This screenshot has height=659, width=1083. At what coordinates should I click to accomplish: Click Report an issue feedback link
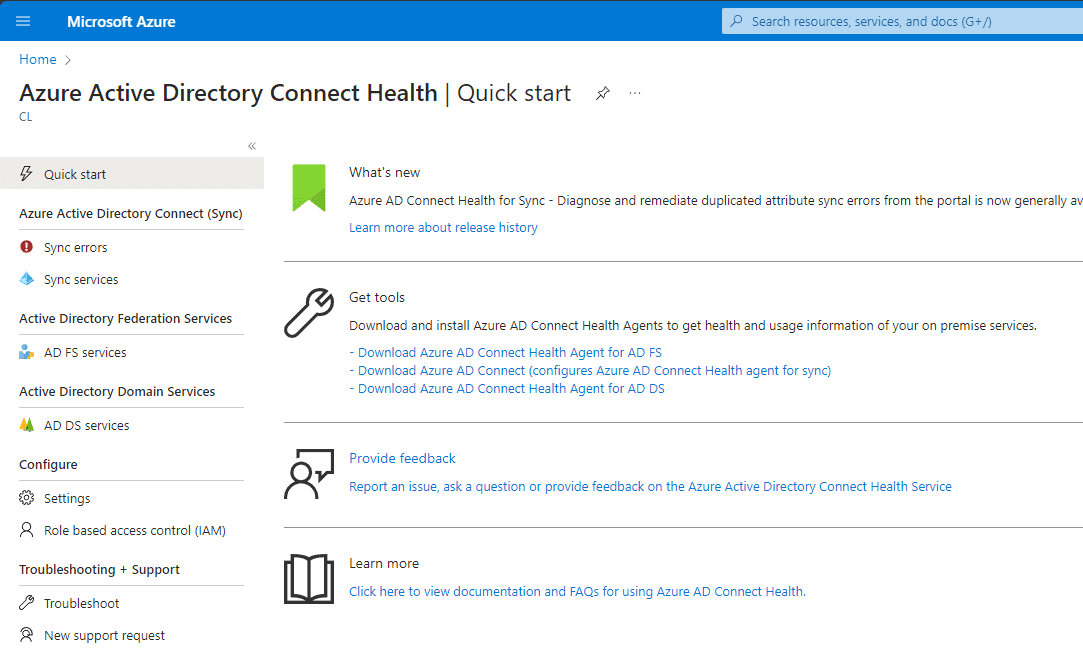(x=651, y=486)
